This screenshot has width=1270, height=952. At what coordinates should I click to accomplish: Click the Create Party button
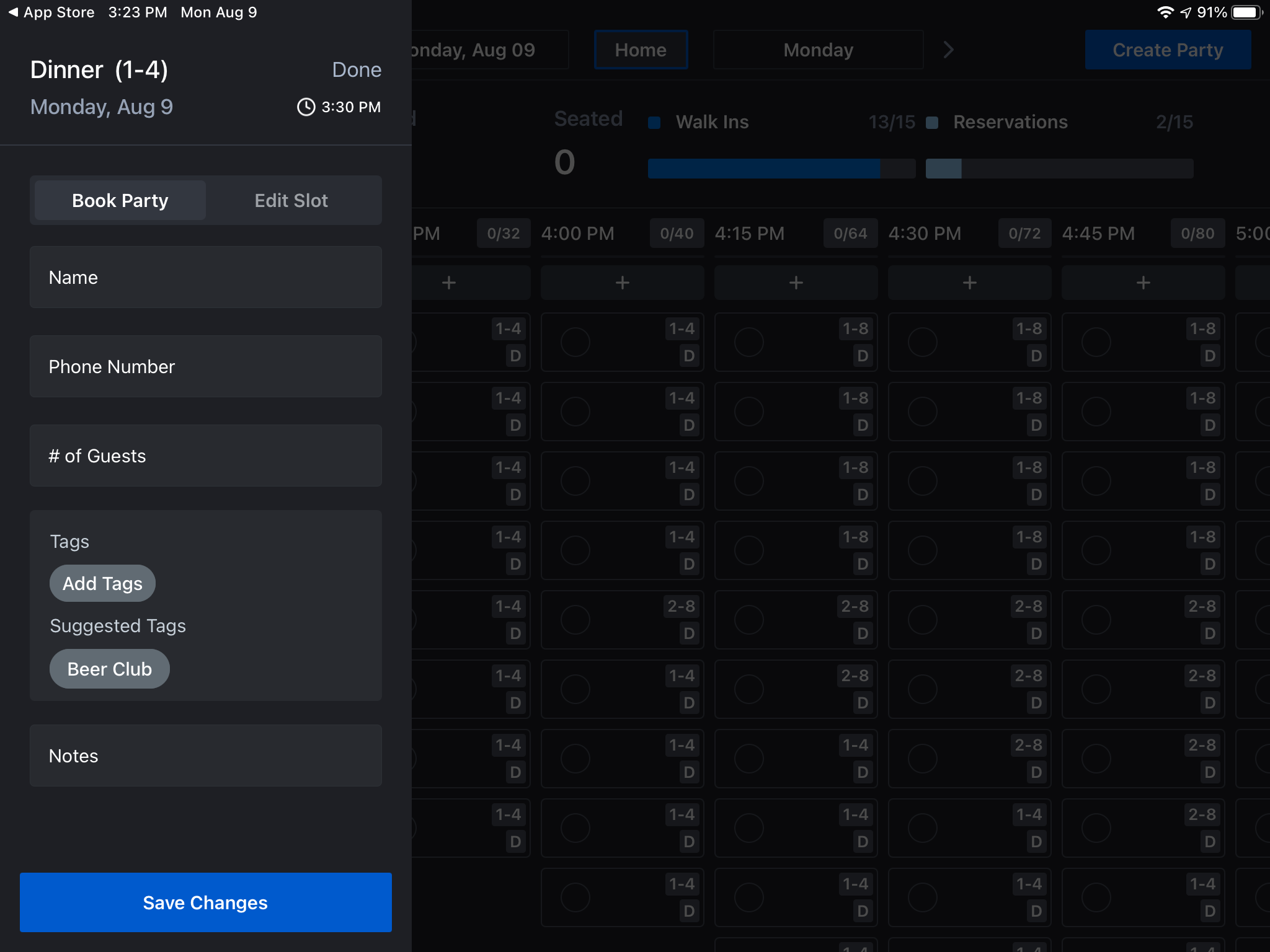[x=1168, y=50]
